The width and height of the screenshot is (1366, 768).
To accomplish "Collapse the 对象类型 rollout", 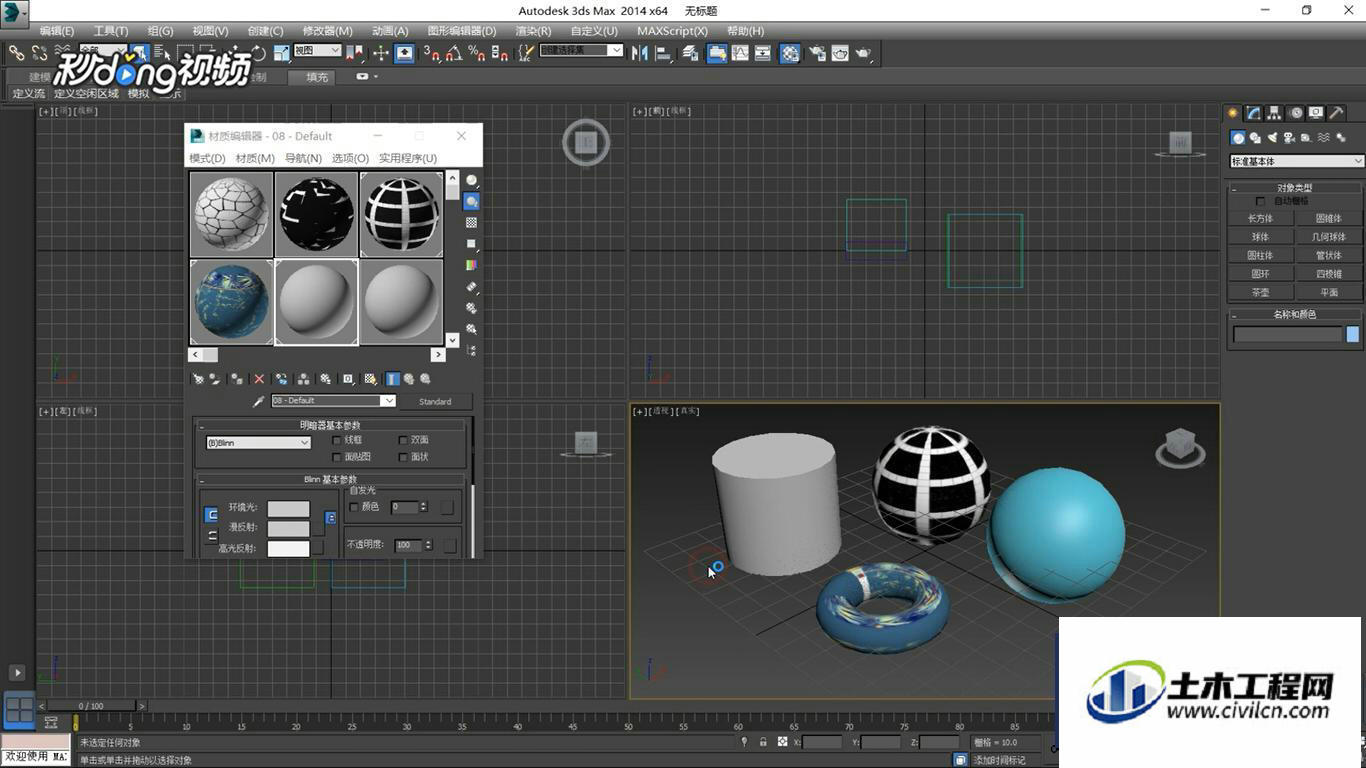I will (x=1294, y=188).
